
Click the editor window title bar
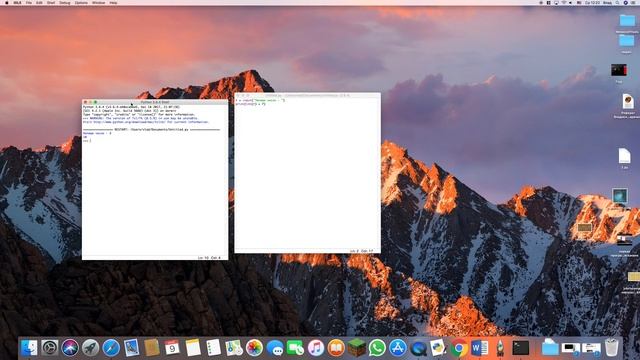(x=308, y=95)
